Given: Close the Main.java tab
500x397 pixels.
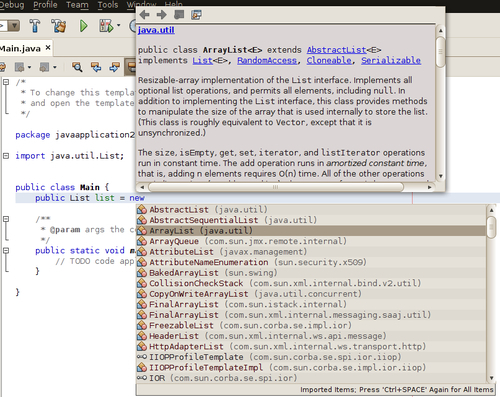Looking at the screenshot, I should coord(48,48).
